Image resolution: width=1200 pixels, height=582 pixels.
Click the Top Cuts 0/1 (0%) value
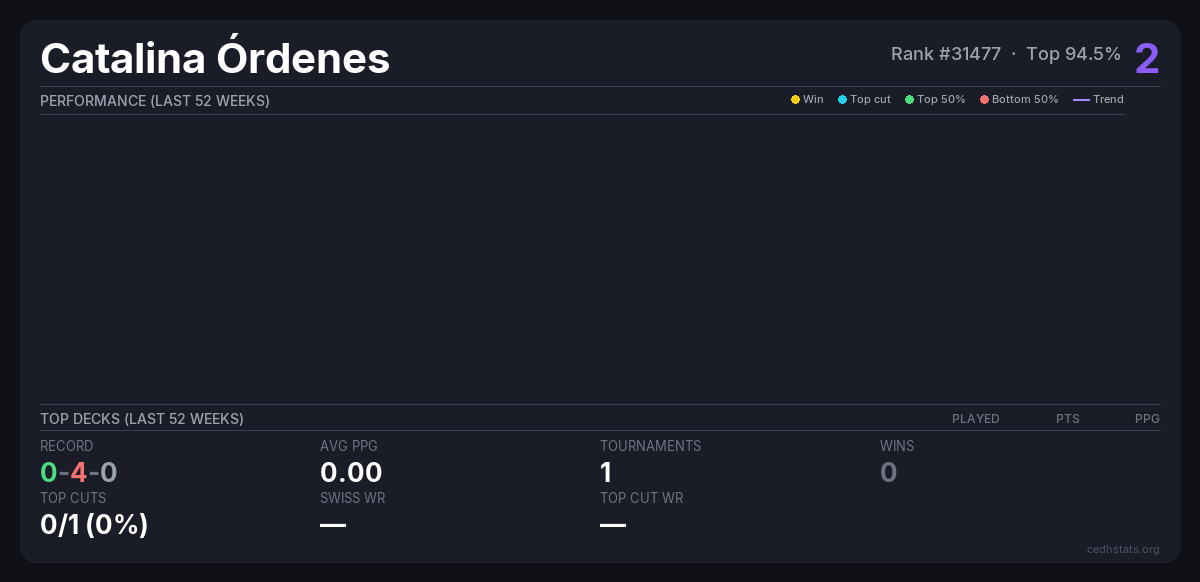(x=94, y=524)
